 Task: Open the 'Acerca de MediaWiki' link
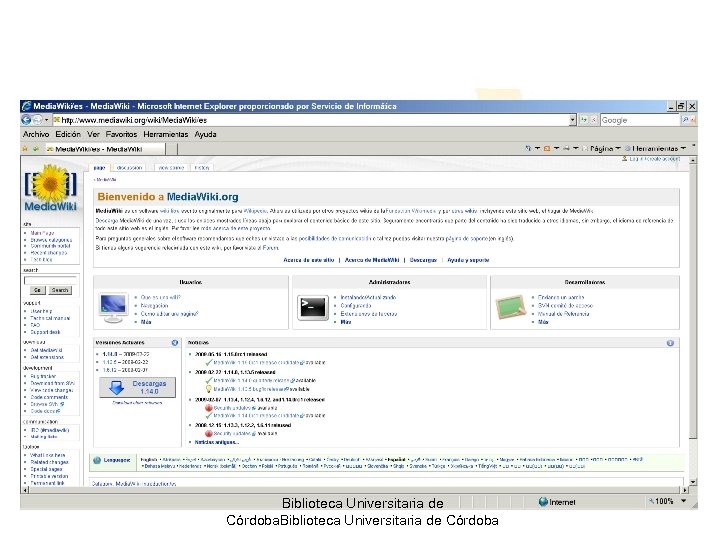(372, 260)
